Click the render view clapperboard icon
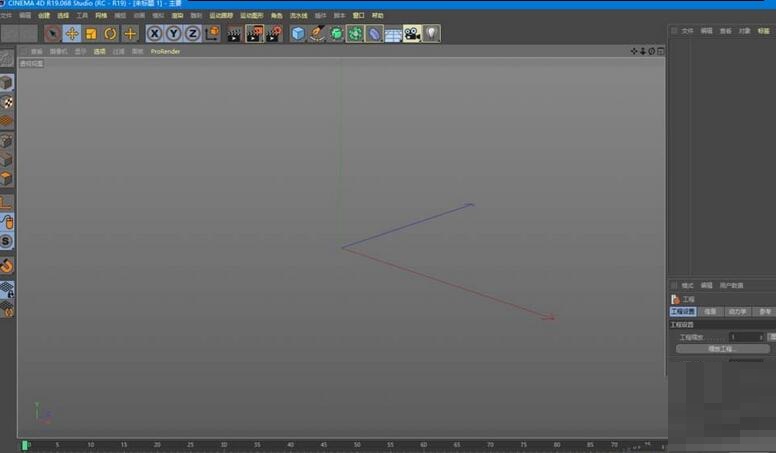The height and width of the screenshot is (453, 776). 234,34
